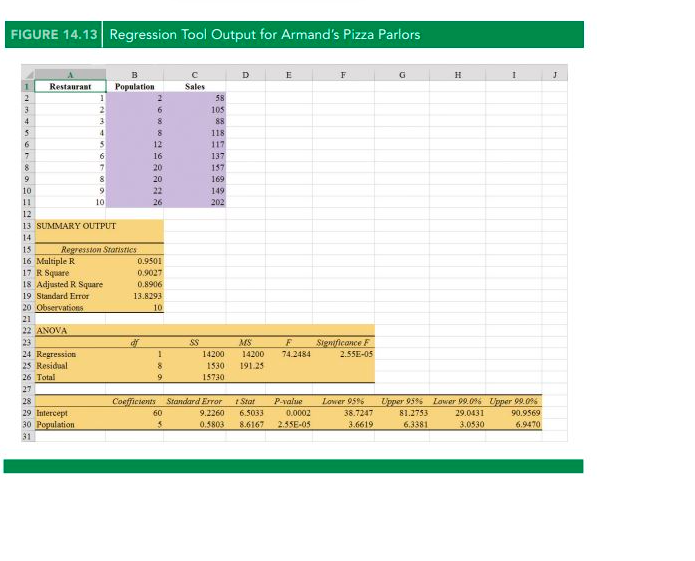695x561 pixels.
Task: Click MS value 191.25
Action: [x=252, y=366]
